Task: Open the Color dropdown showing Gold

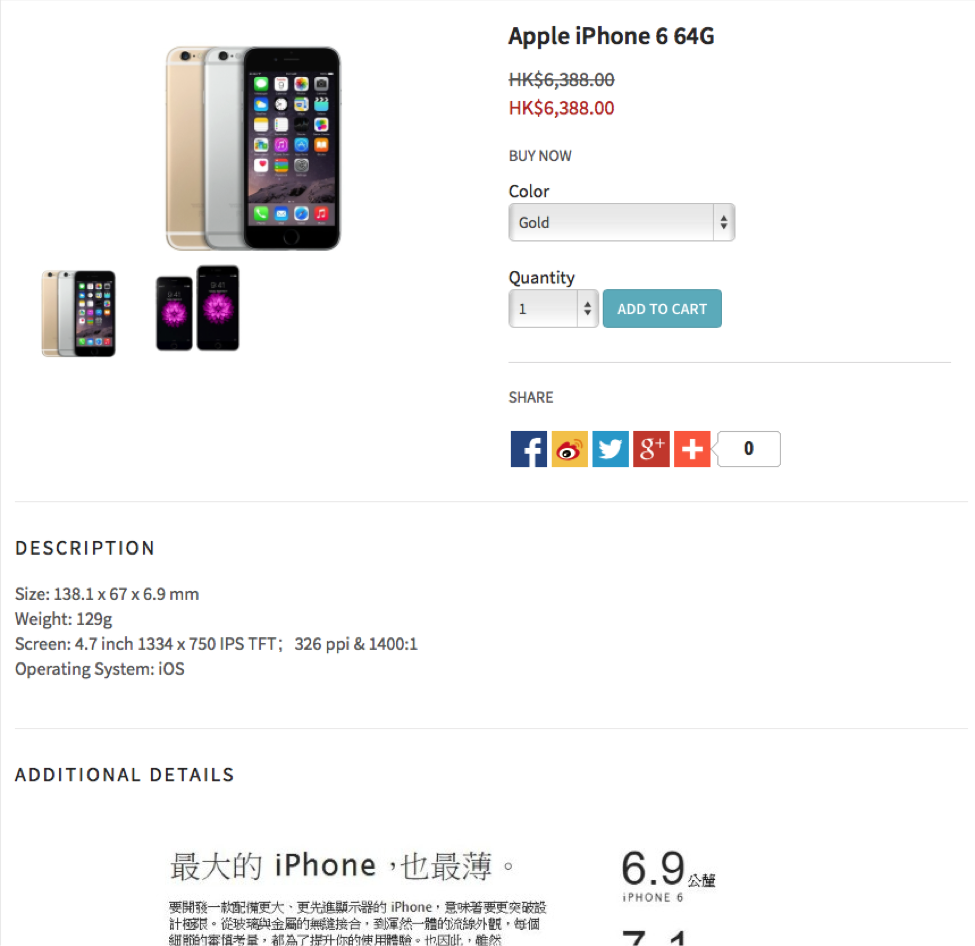Action: pos(622,222)
